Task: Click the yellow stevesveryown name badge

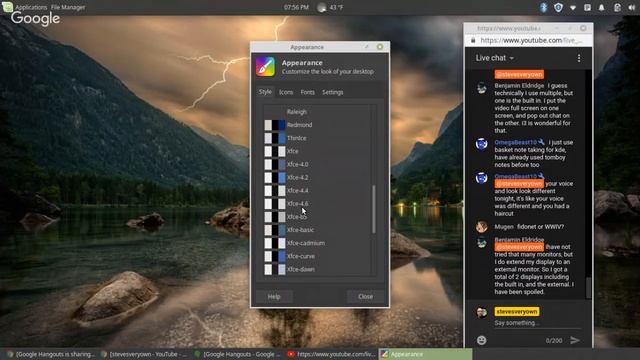Action: pos(517,311)
